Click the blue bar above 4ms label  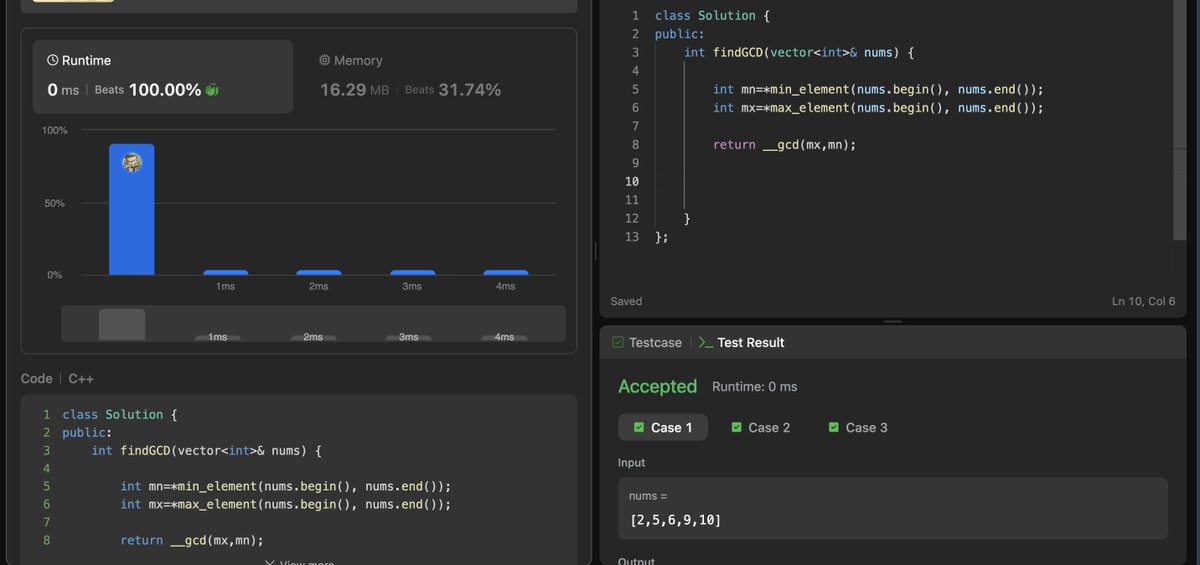tap(506, 273)
